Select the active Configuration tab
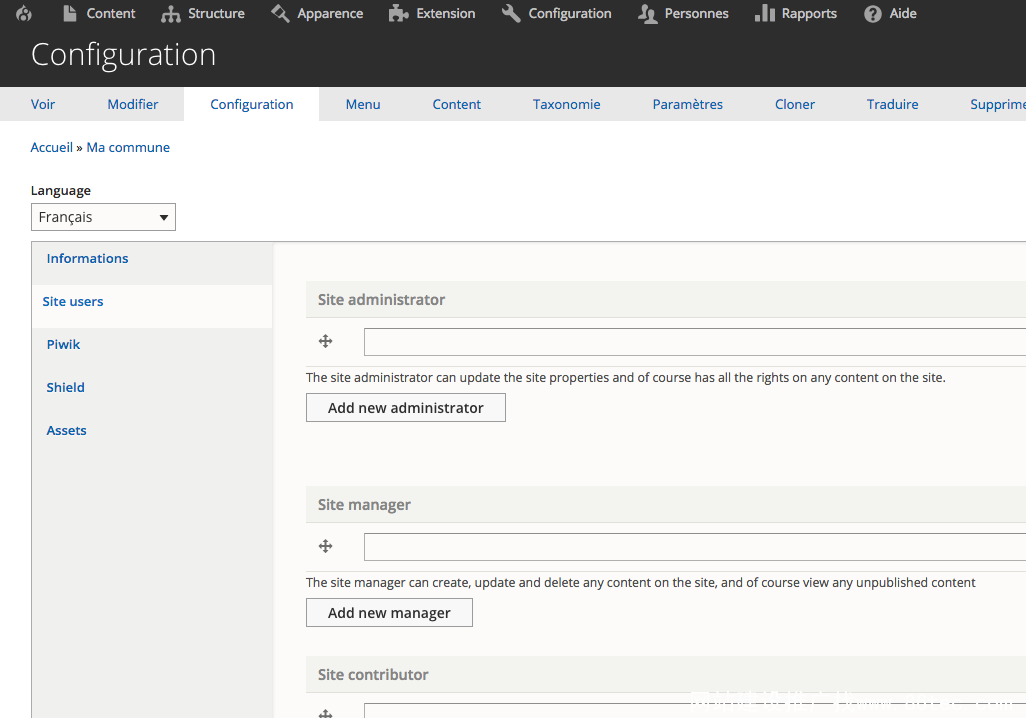The width and height of the screenshot is (1026, 718). tap(252, 104)
